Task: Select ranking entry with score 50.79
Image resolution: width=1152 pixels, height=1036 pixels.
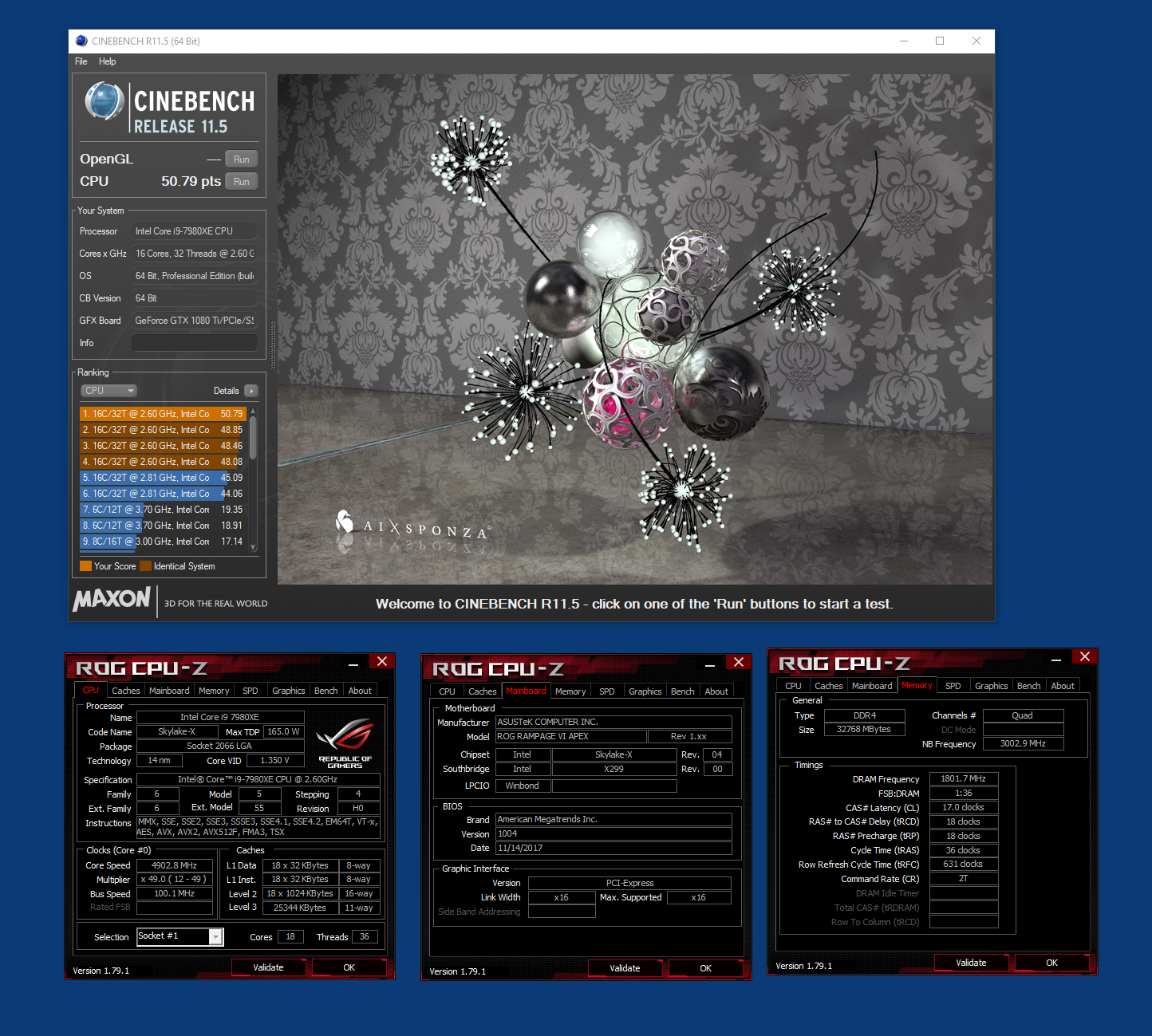Action: [x=163, y=414]
